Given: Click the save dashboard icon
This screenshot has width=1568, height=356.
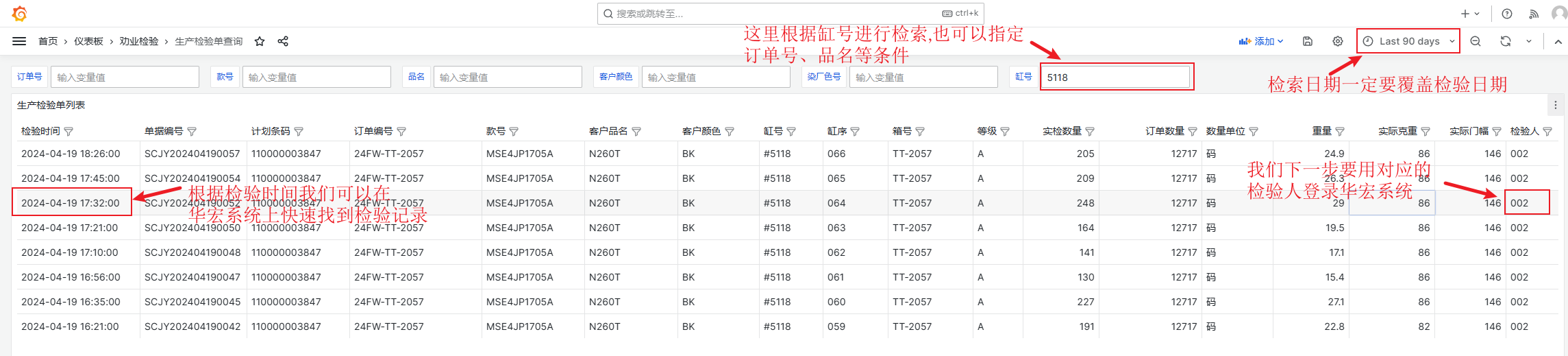Looking at the screenshot, I should 1308,41.
